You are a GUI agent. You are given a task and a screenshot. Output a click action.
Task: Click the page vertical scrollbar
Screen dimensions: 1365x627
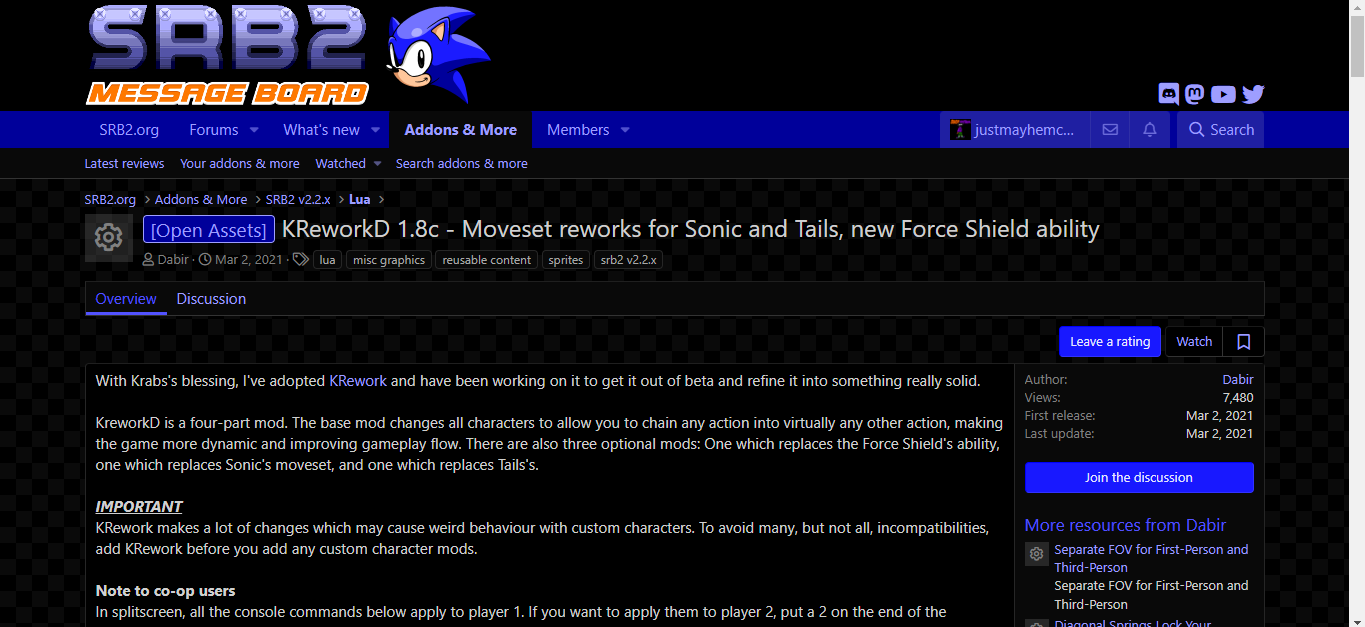click(1357, 313)
